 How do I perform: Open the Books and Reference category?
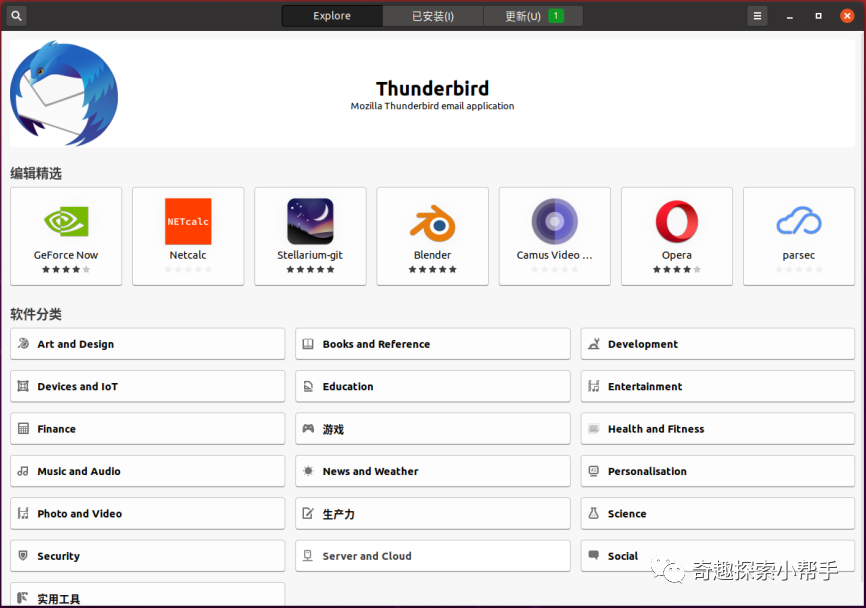tap(432, 344)
